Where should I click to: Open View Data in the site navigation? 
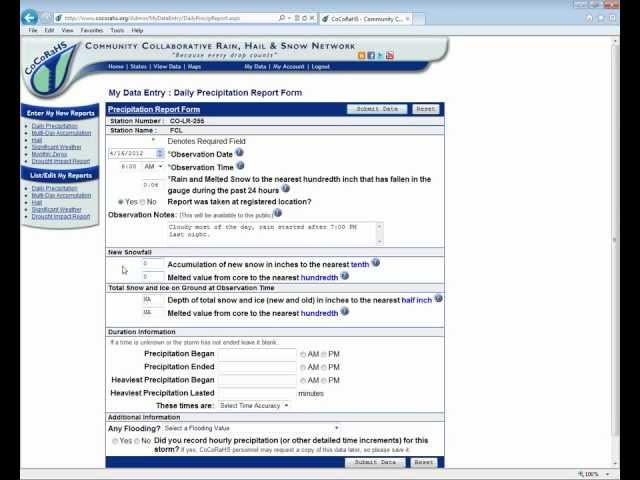(167, 67)
